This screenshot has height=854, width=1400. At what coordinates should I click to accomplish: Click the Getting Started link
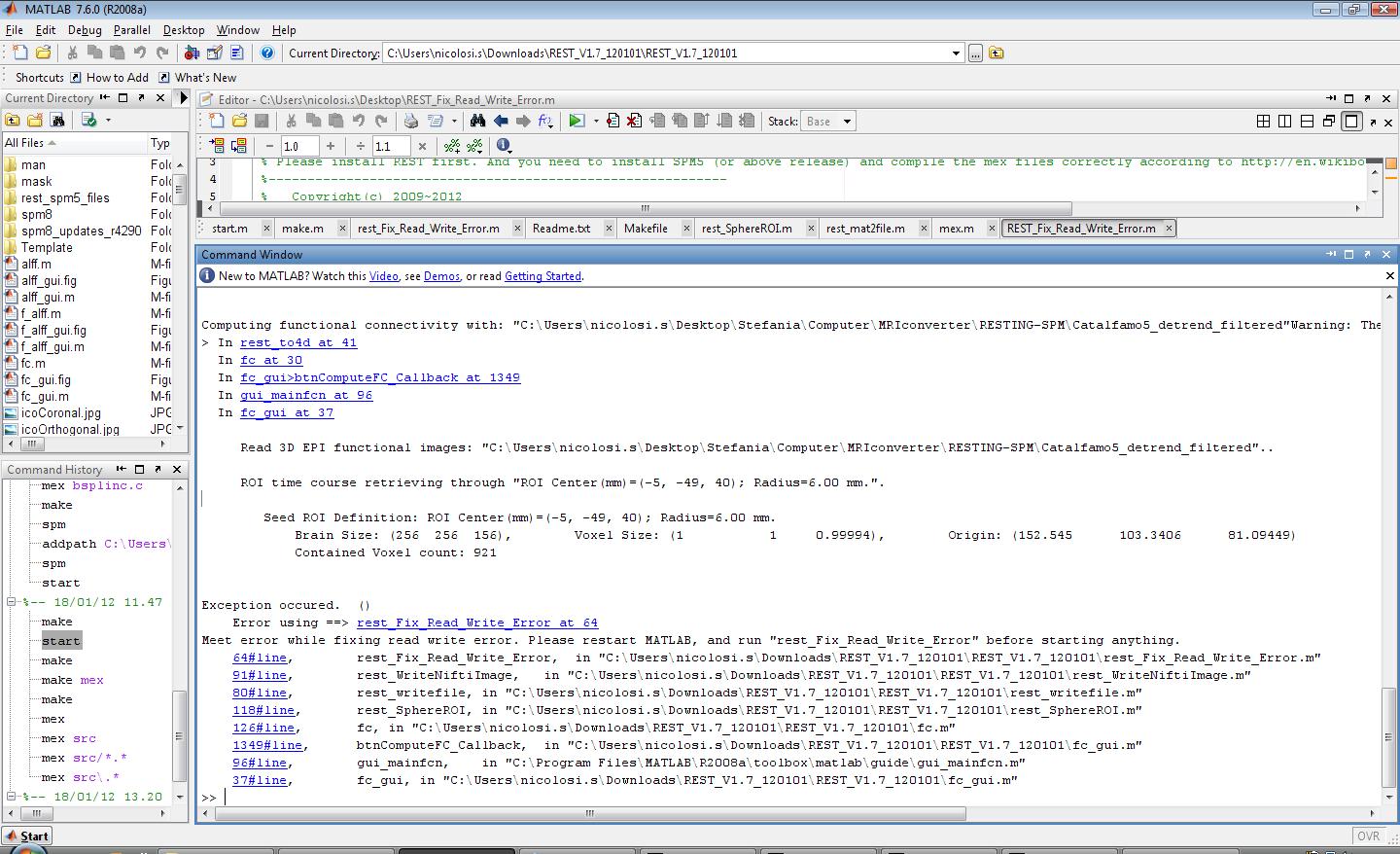(x=542, y=276)
